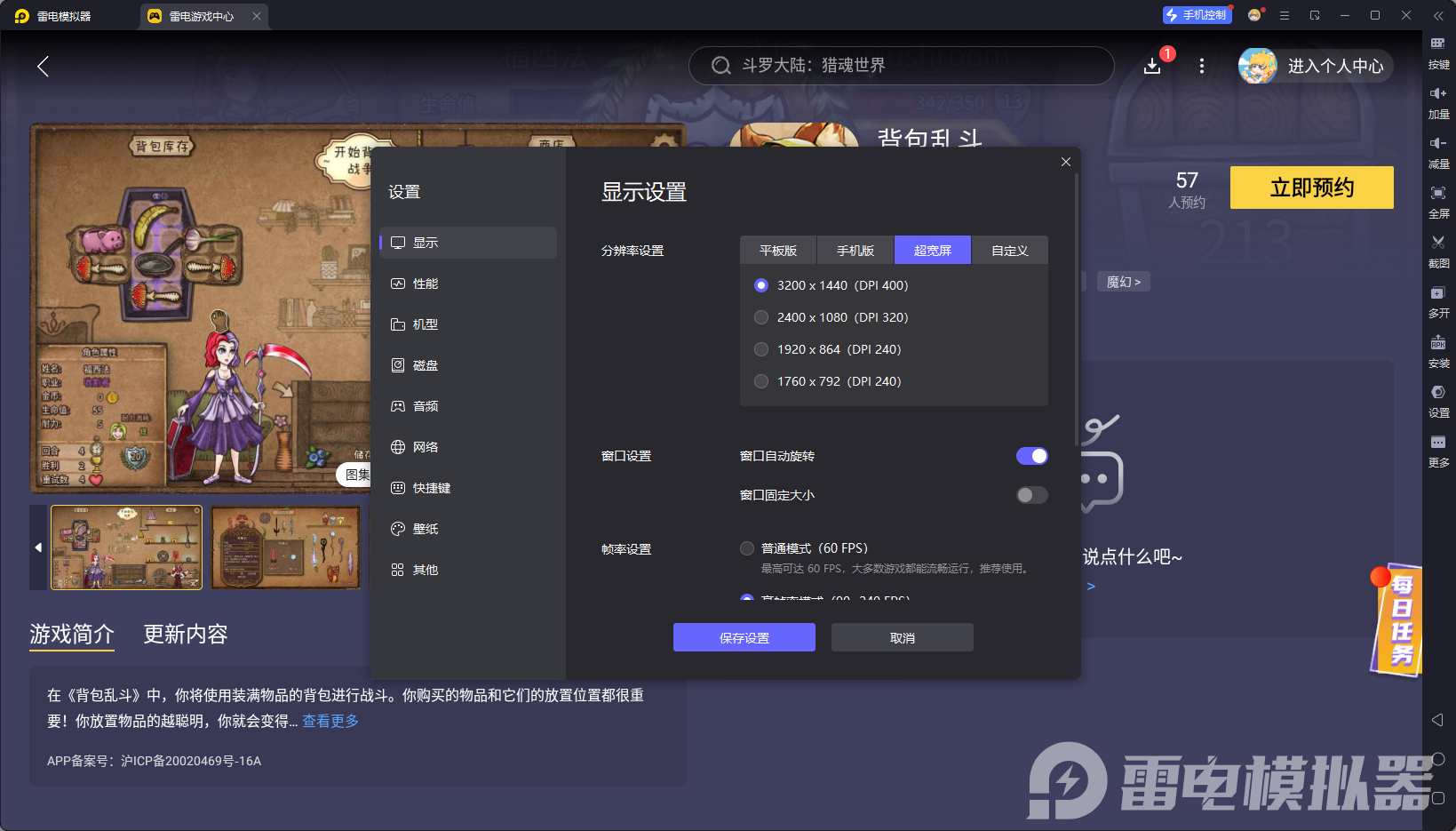Click the 取消 button

click(903, 637)
